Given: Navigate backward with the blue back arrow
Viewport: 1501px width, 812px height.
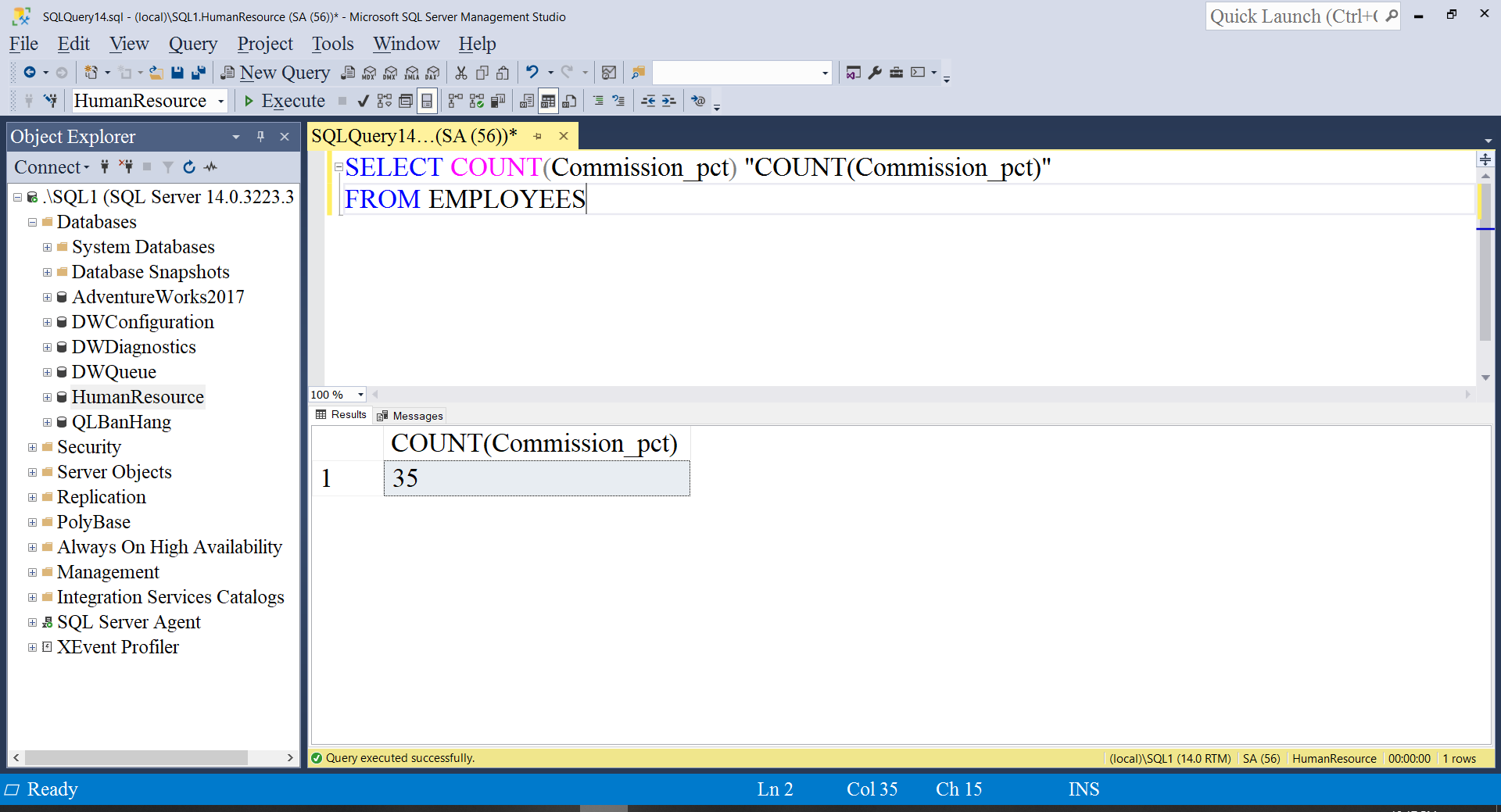Looking at the screenshot, I should [30, 73].
